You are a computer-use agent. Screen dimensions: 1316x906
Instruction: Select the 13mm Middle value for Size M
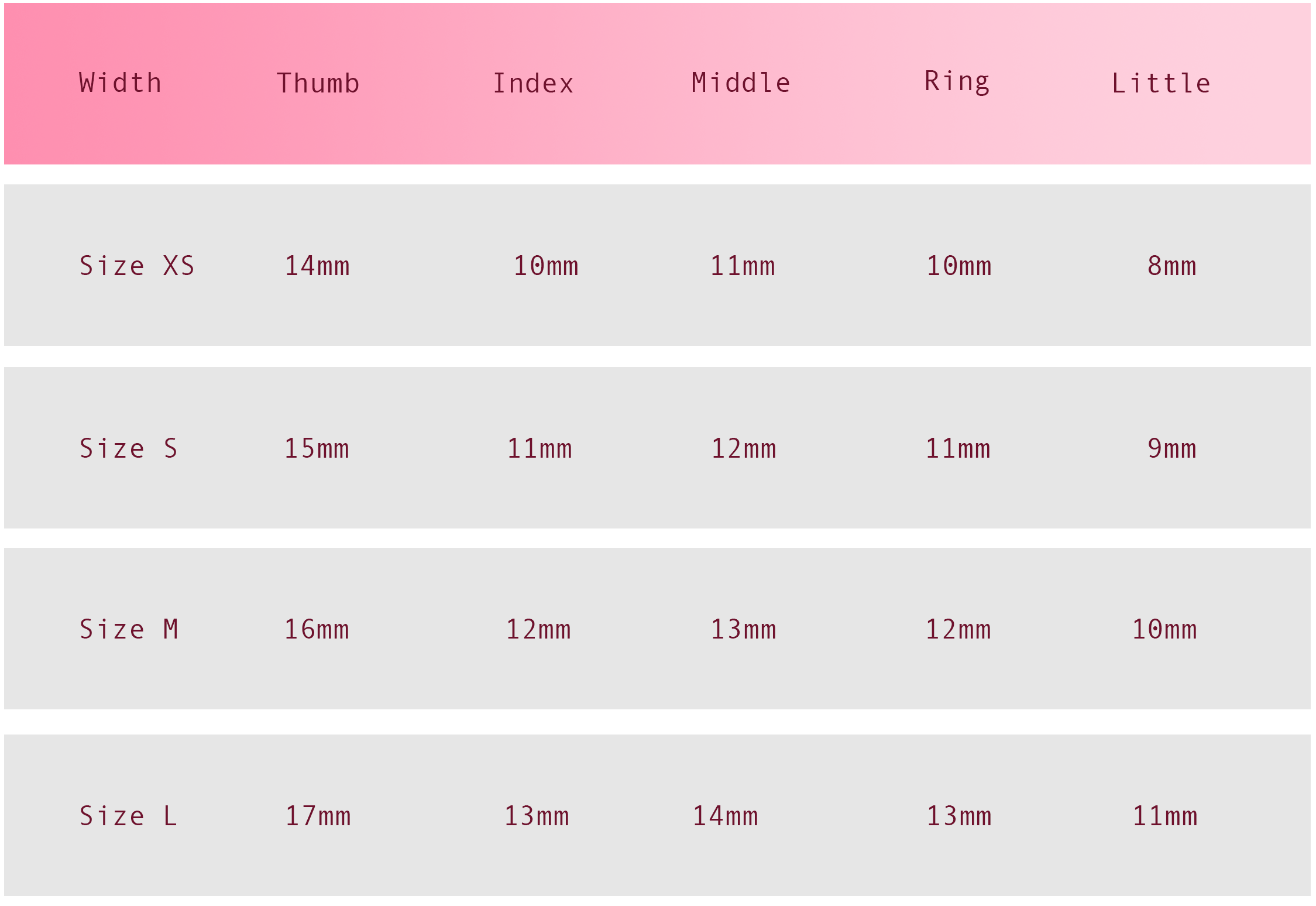tap(743, 630)
